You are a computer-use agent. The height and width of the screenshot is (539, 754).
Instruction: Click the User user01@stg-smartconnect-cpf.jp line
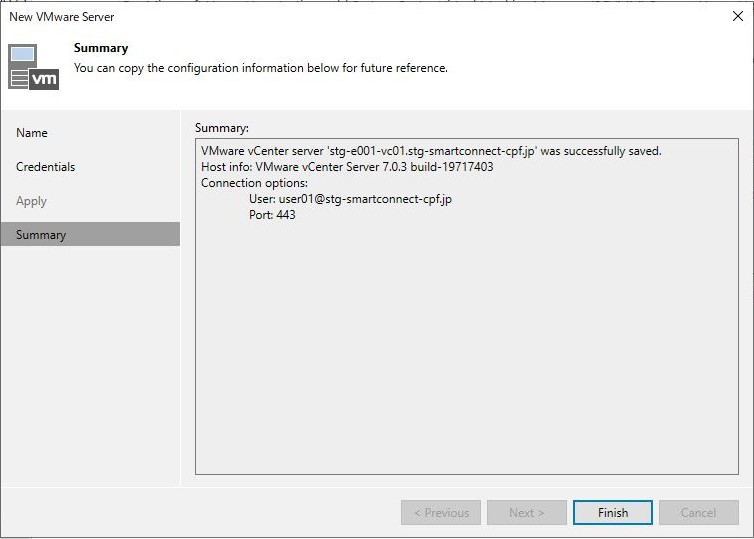(350, 199)
